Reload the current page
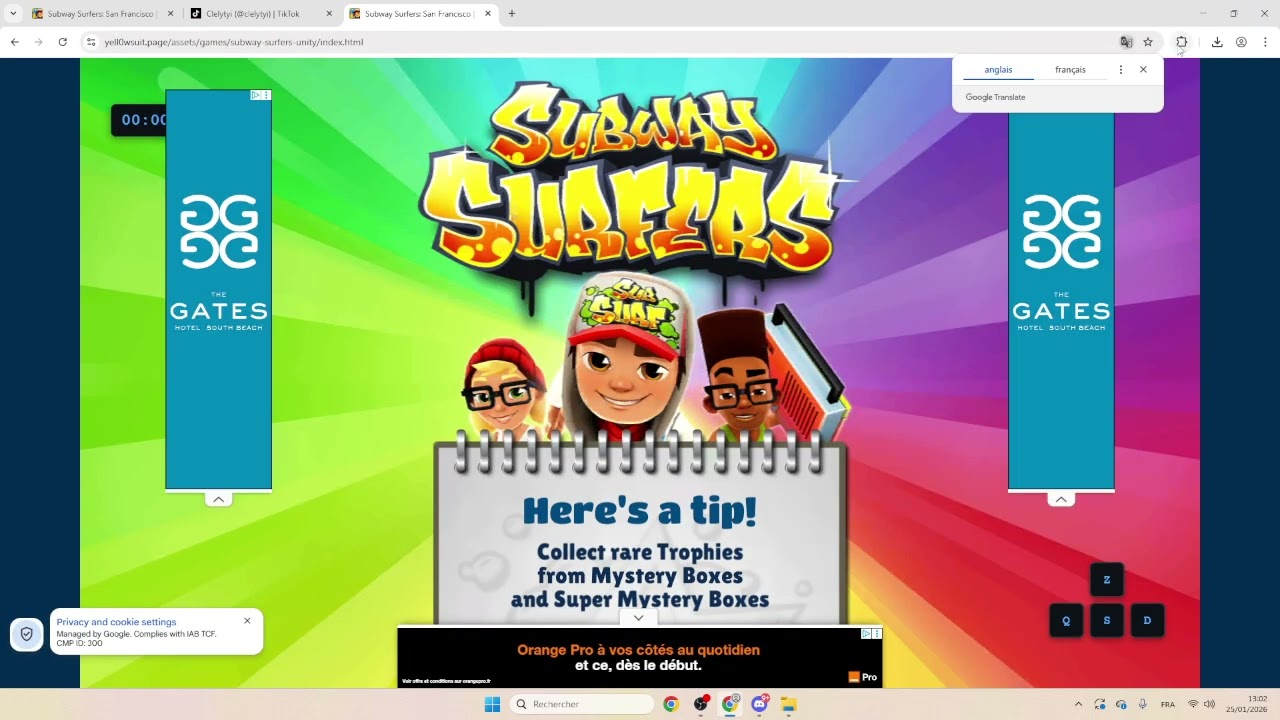Image resolution: width=1280 pixels, height=720 pixels. pos(62,42)
